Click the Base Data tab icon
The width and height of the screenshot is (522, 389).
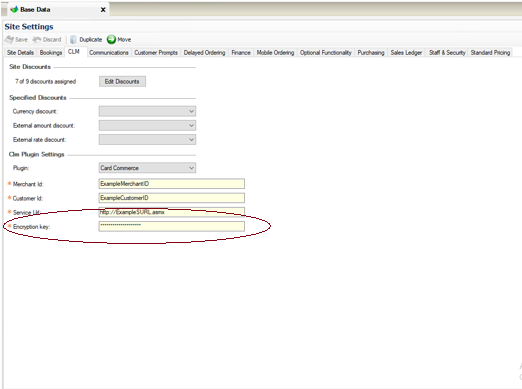point(14,10)
